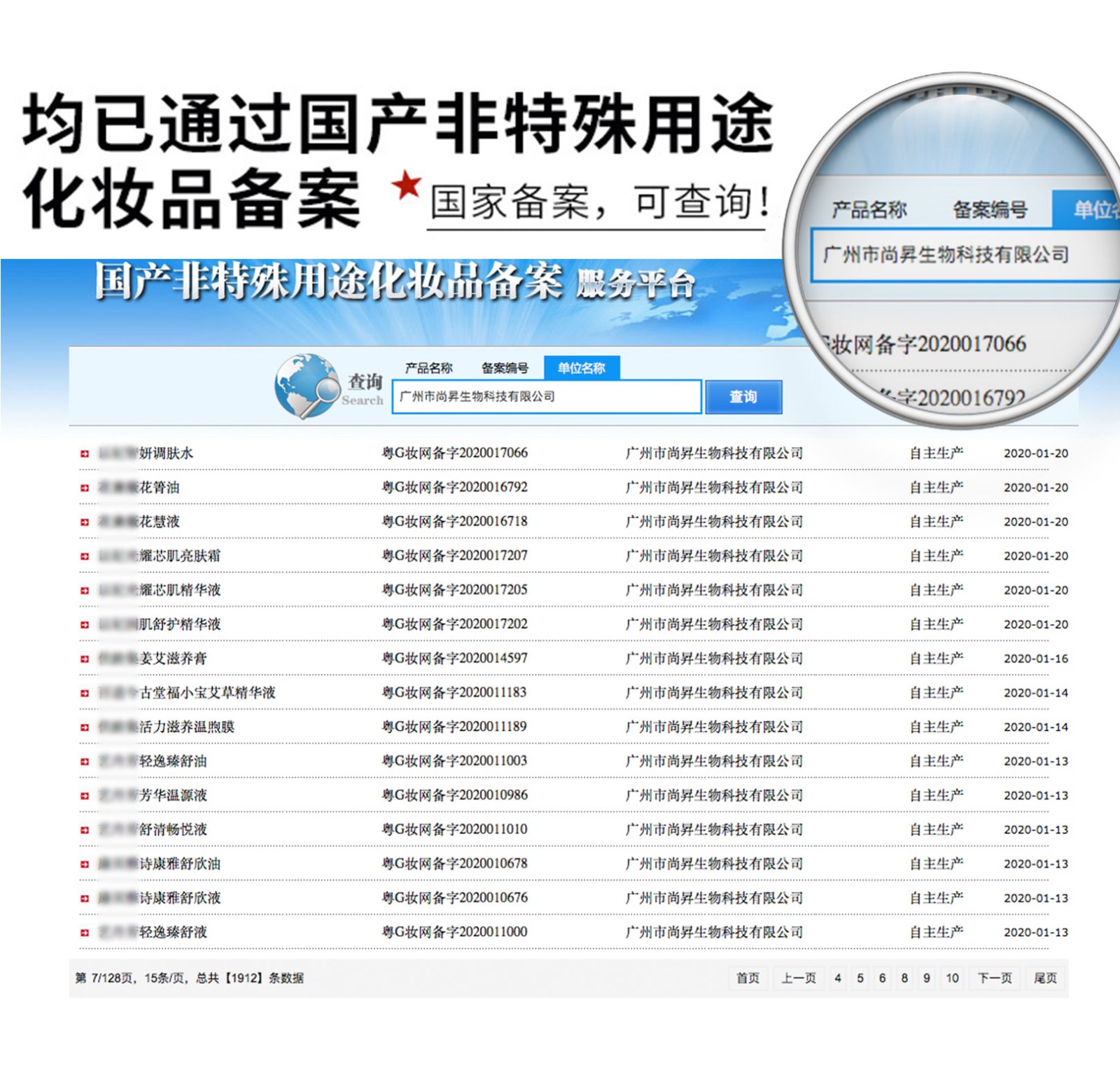Screen dimensions: 1120x1087
Task: Open page 10 in pagination
Action: pos(952,978)
